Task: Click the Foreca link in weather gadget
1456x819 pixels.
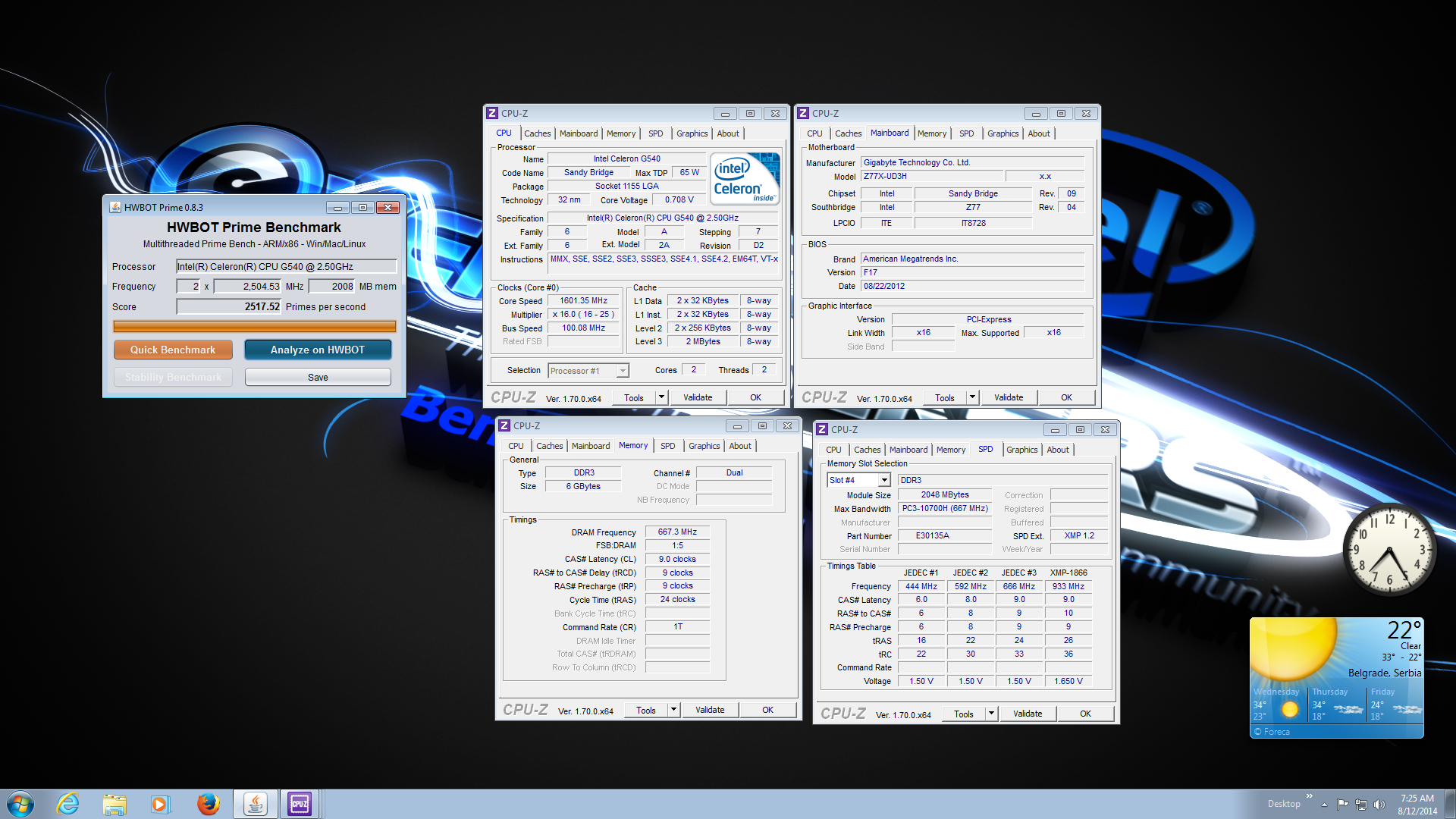Action: tap(1272, 731)
